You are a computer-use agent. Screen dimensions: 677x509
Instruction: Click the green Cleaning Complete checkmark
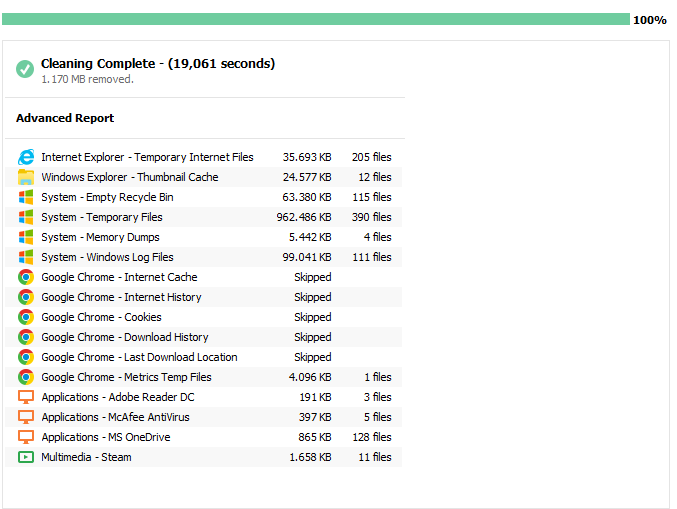click(x=25, y=69)
